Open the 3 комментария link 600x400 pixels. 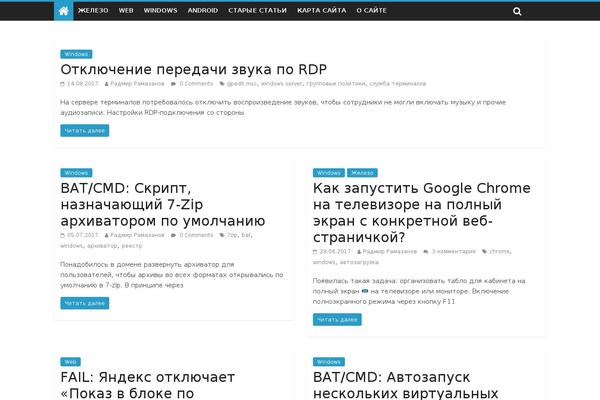[454, 251]
